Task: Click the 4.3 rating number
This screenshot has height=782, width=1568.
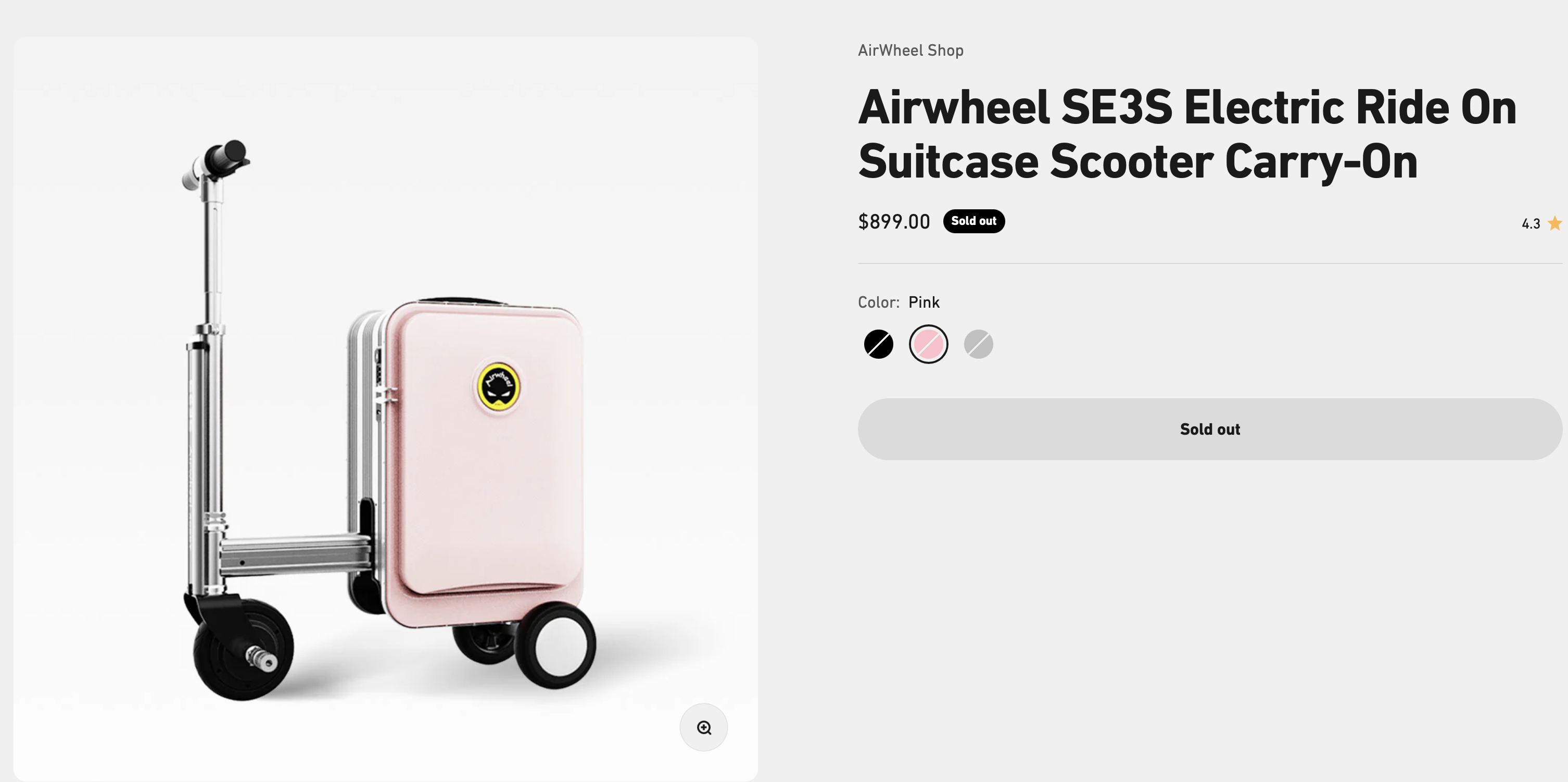Action: pos(1531,224)
